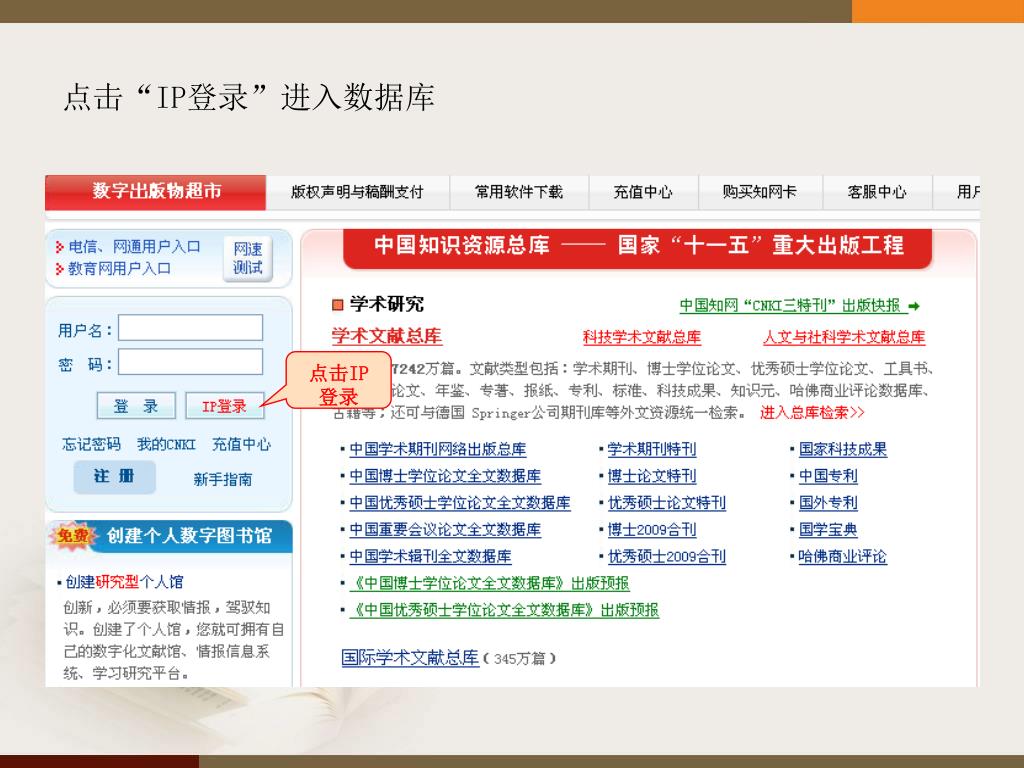Open 博士2009合刊 link
Viewport: 1024px width, 768px height.
[x=652, y=530]
